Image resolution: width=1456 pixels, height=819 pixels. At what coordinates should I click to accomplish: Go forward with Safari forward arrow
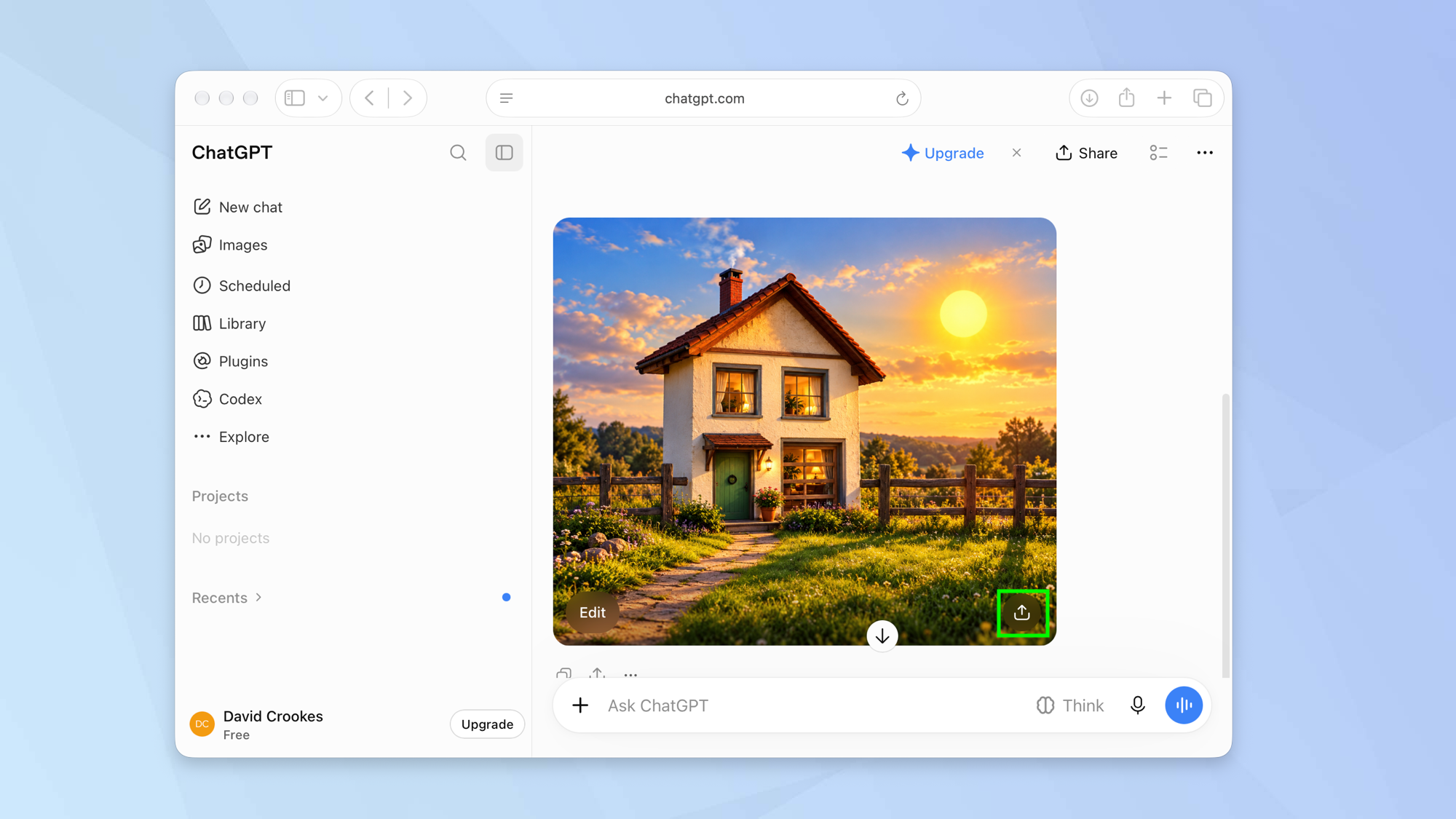[x=408, y=98]
